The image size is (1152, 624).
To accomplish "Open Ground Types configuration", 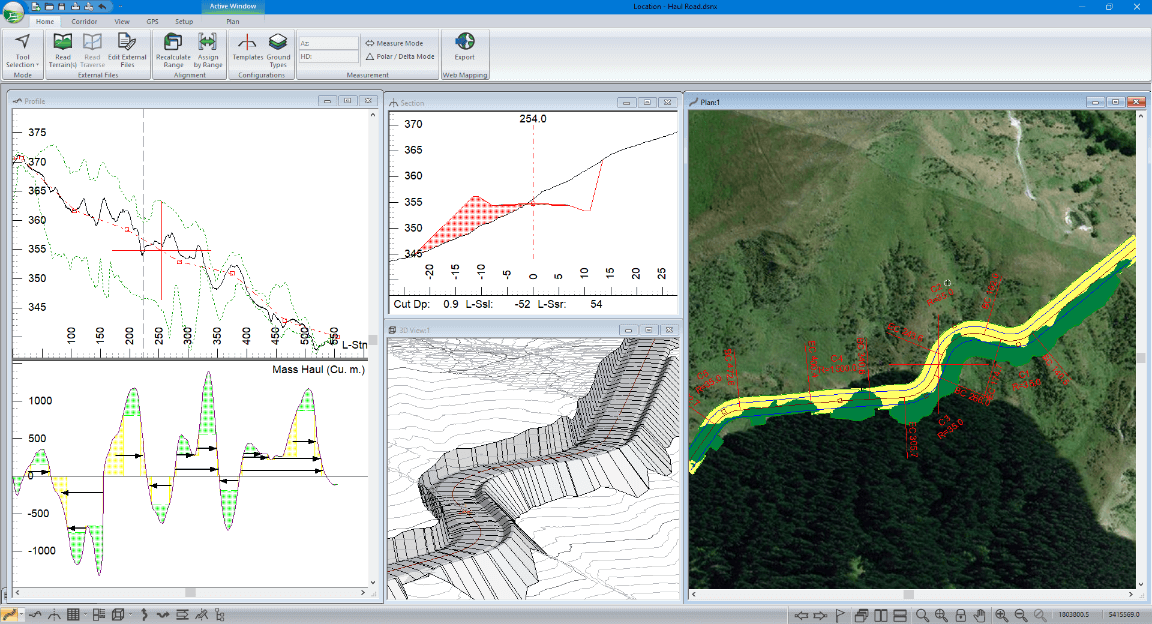I will (x=278, y=43).
